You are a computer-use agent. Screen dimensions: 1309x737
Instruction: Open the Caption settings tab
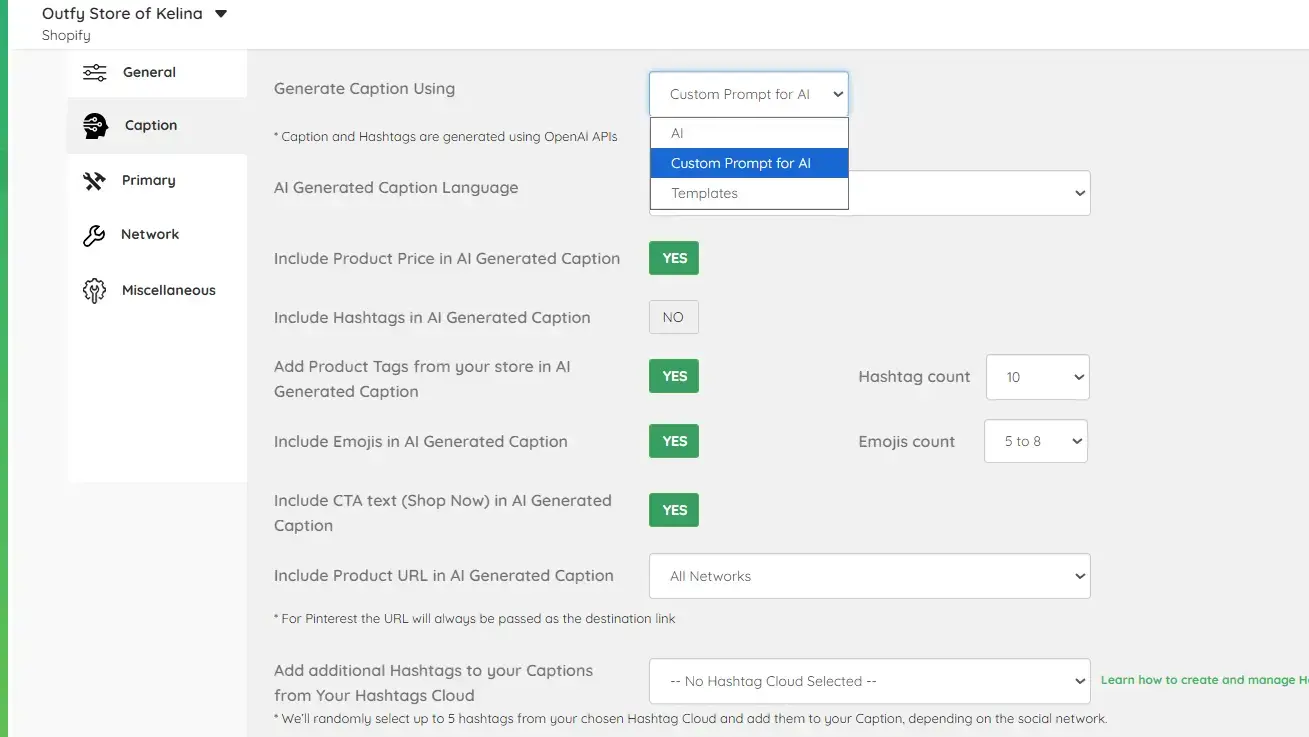(x=157, y=125)
